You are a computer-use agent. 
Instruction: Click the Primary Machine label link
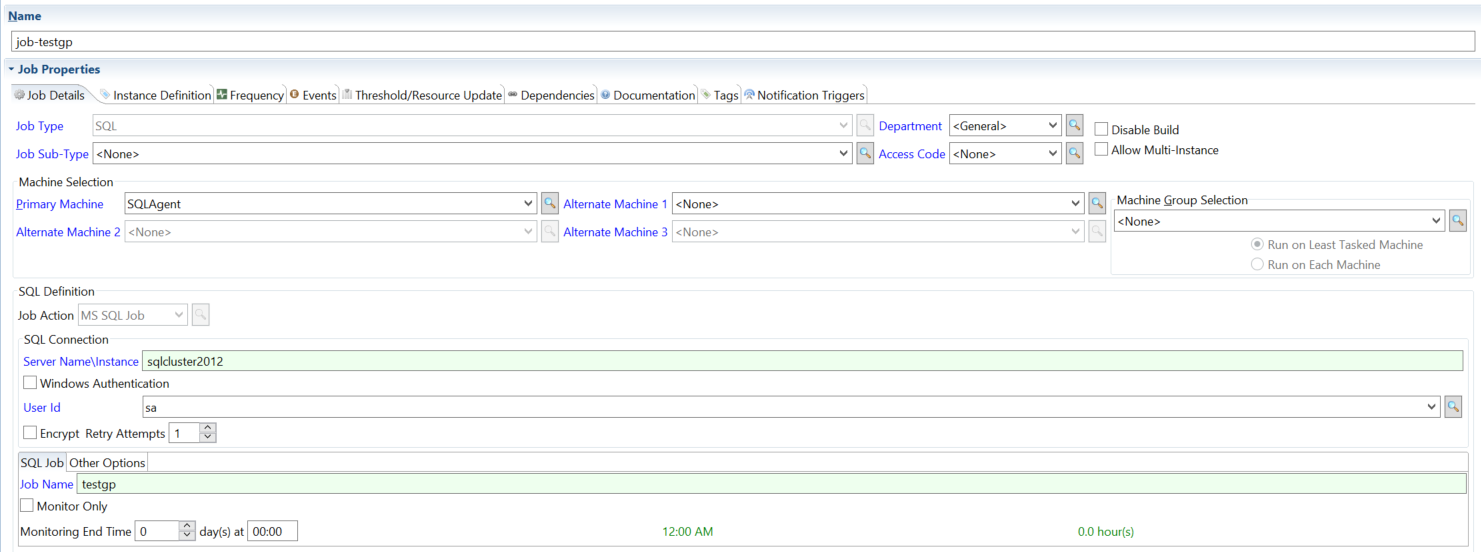[59, 204]
